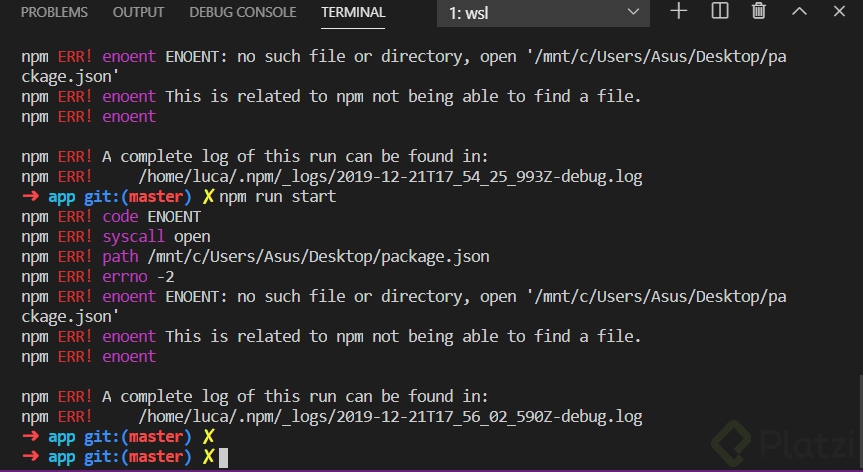The height and width of the screenshot is (472, 863).
Task: Click the 'syscall open' error line
Action: 116,237
